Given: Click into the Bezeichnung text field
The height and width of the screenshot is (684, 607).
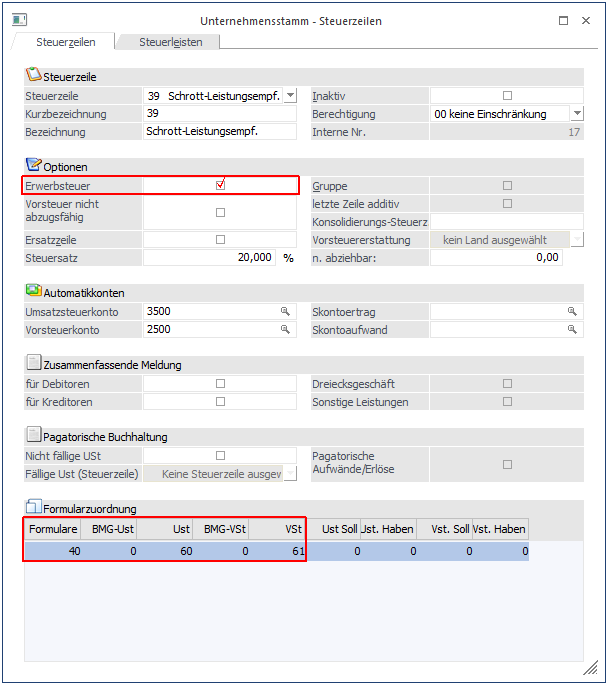Looking at the screenshot, I should pyautogui.click(x=220, y=132).
